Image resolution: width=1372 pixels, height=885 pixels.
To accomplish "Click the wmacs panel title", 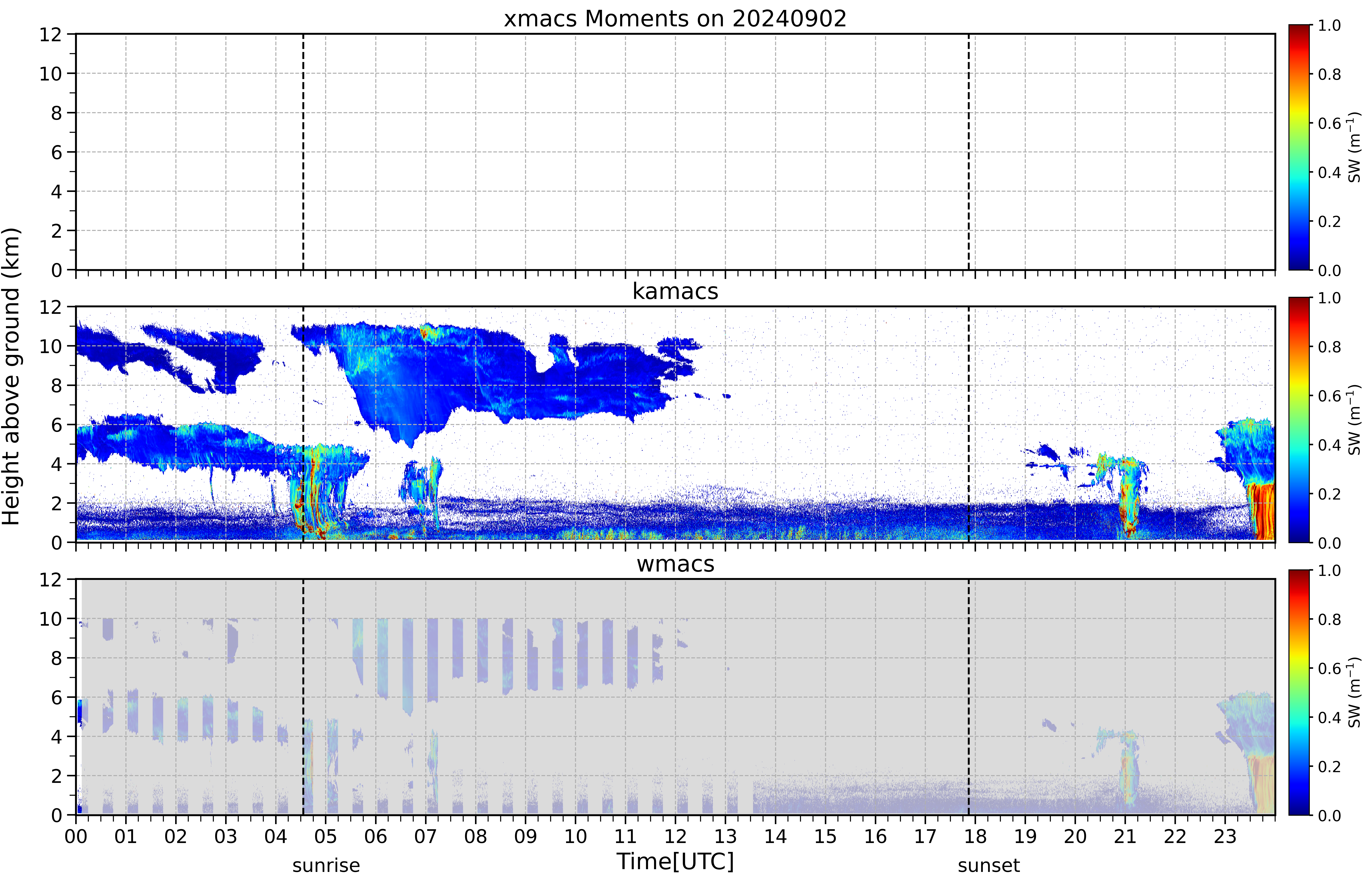I will coord(675,564).
